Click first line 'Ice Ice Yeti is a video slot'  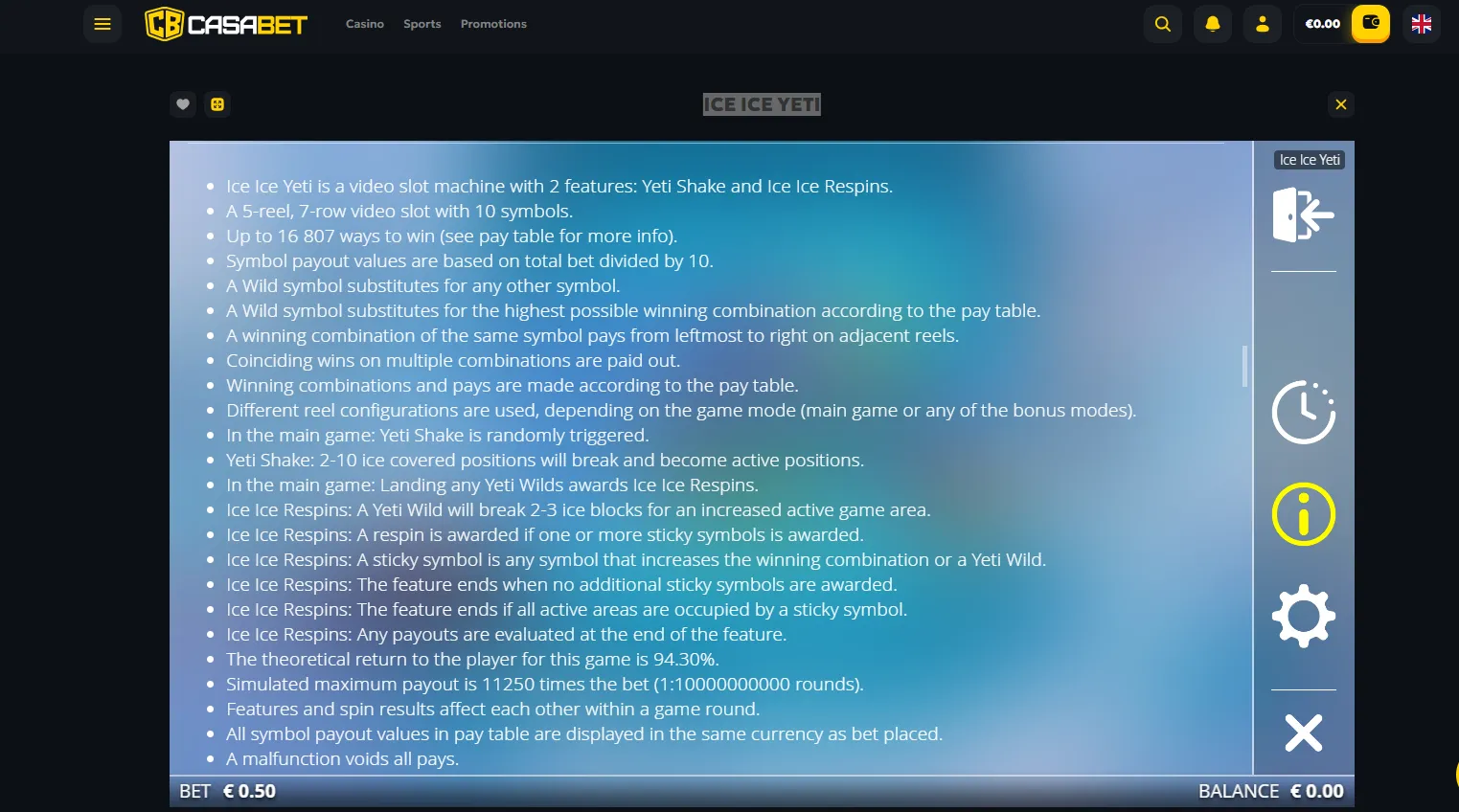(559, 186)
